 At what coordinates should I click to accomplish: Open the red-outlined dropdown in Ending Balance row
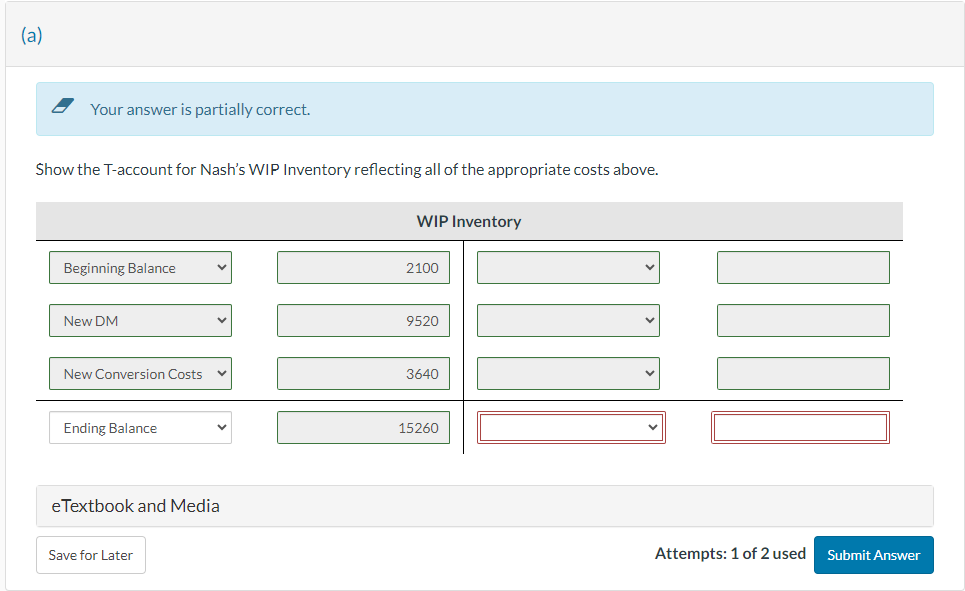click(571, 428)
